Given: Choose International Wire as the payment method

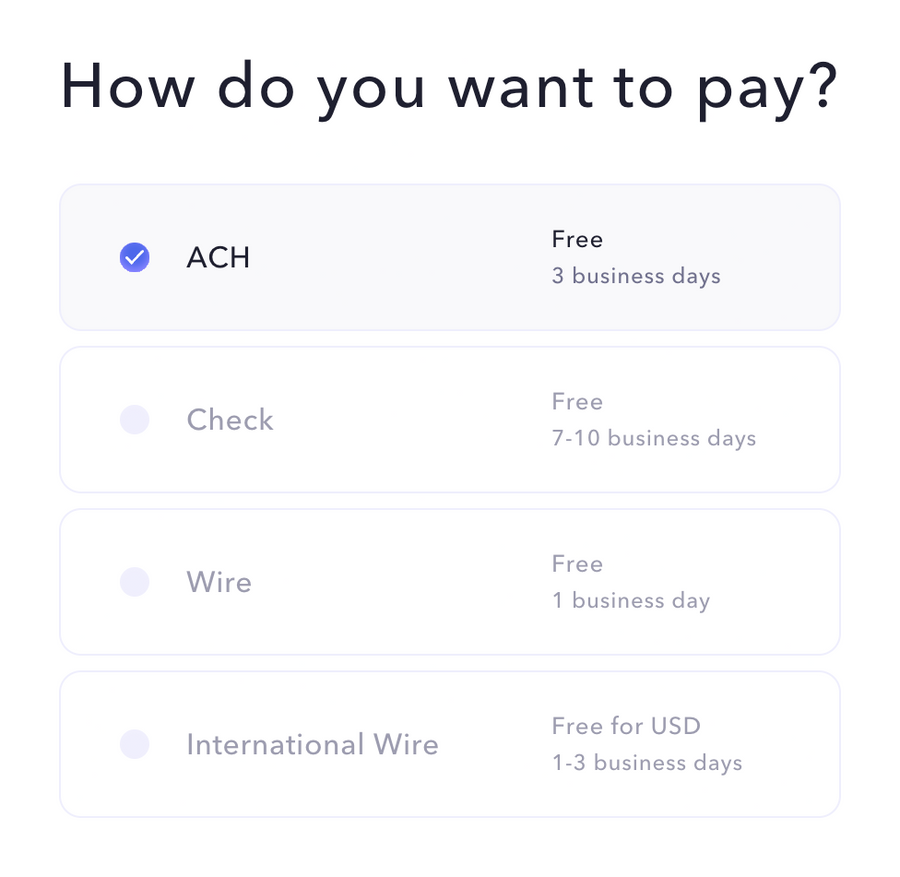Looking at the screenshot, I should coord(450,744).
